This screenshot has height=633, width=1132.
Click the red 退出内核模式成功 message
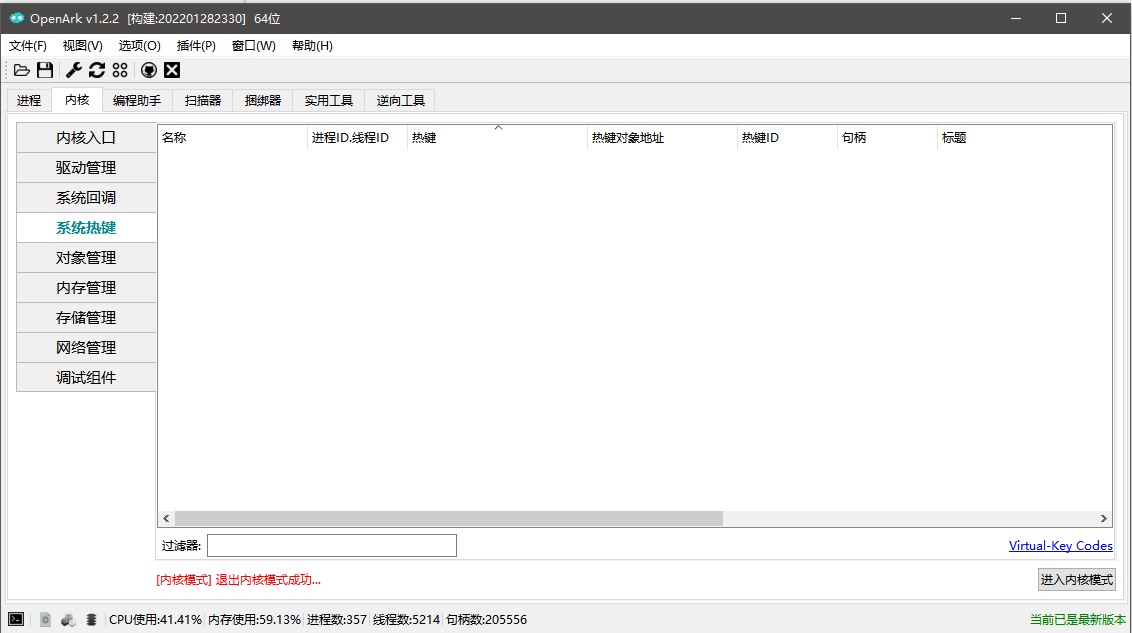click(238, 580)
